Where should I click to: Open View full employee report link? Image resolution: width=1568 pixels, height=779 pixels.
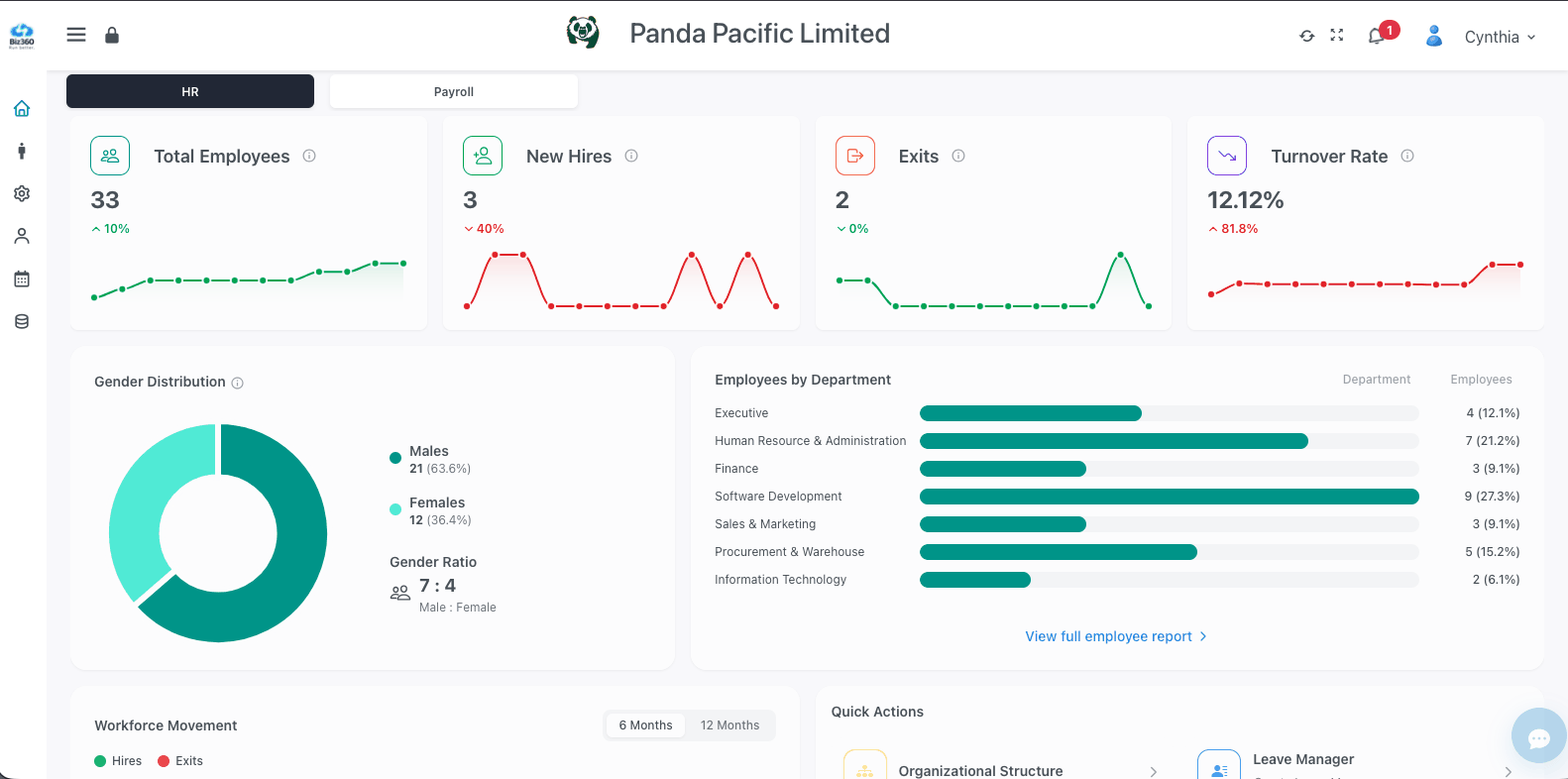click(x=1116, y=636)
